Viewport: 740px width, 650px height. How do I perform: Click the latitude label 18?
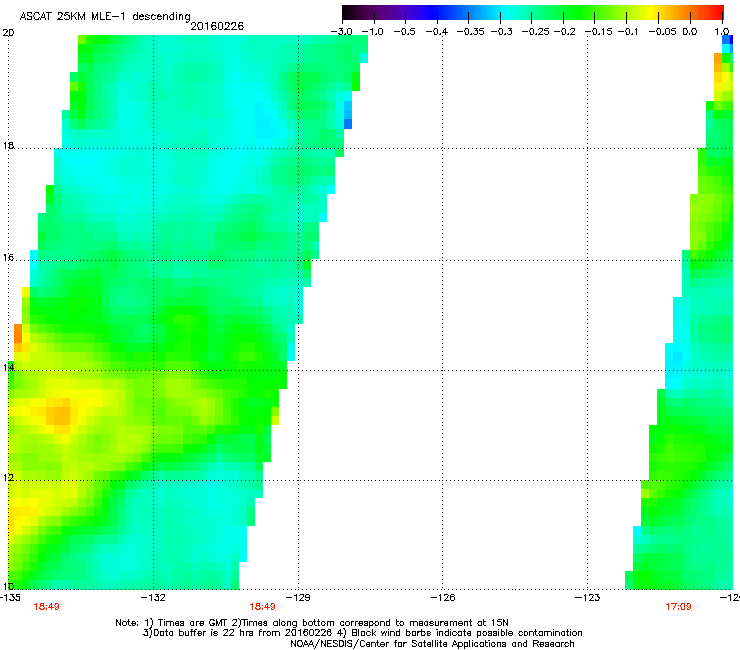pyautogui.click(x=8, y=146)
